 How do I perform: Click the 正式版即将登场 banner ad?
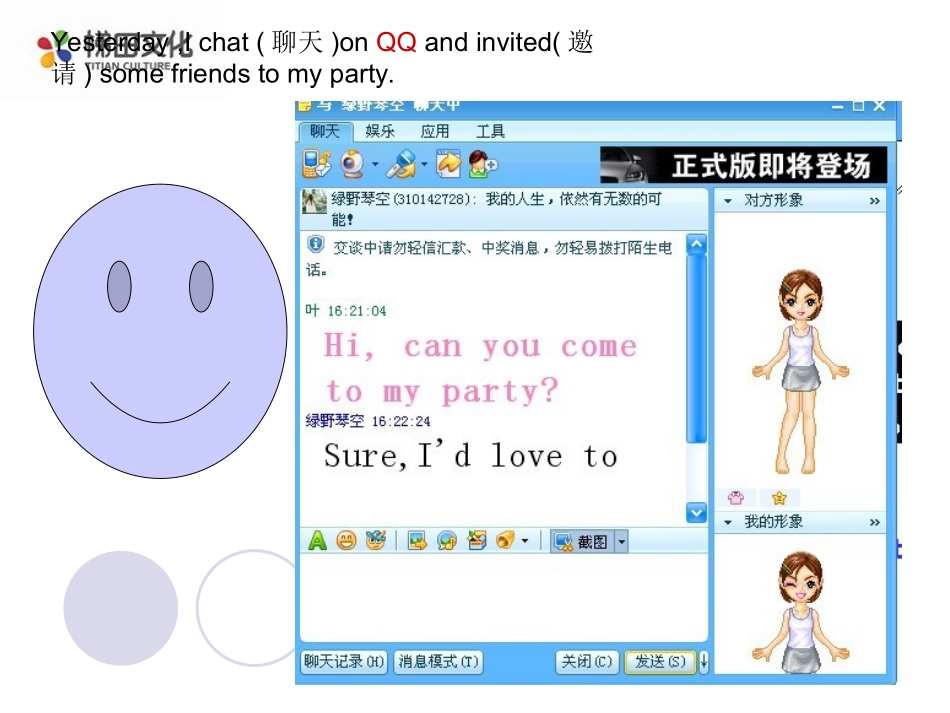tap(743, 165)
